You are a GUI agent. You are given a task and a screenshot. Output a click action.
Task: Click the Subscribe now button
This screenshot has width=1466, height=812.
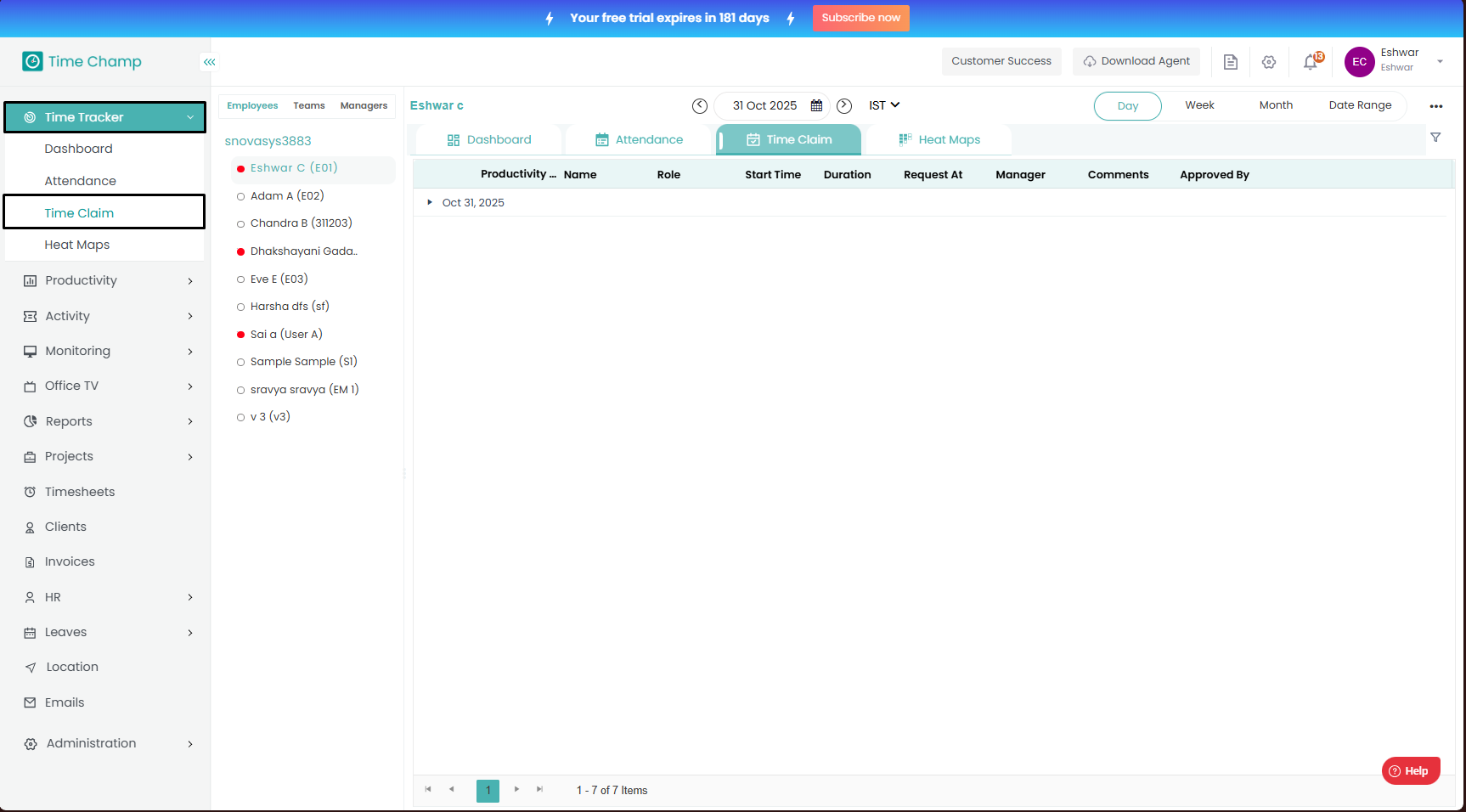[861, 18]
